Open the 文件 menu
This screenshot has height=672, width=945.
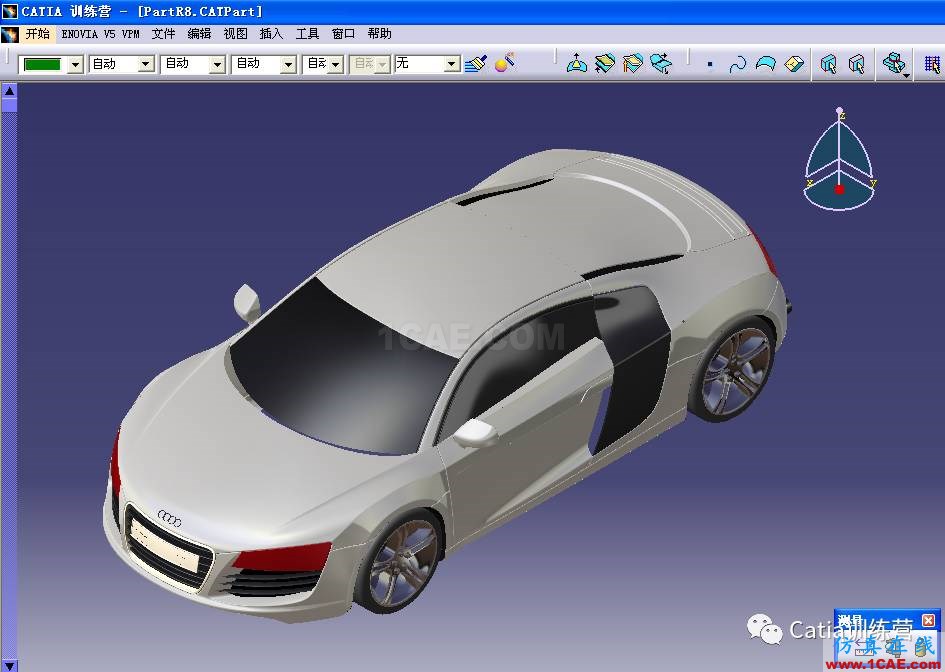163,34
